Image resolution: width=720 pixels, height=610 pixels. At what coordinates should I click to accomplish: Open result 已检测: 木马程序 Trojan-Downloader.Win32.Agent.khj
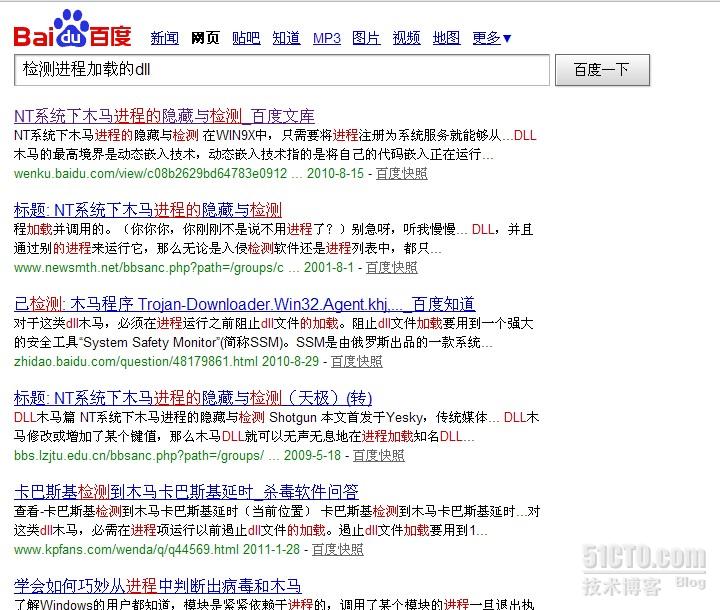(x=245, y=304)
